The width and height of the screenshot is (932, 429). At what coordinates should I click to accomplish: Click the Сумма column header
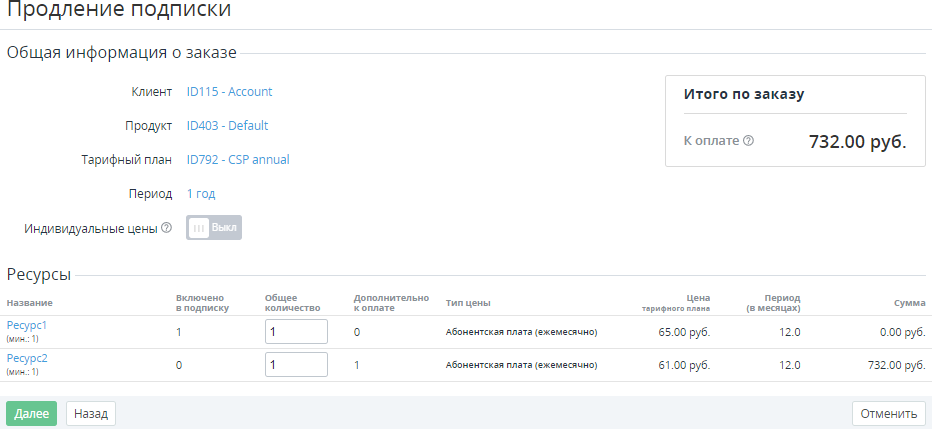[909, 303]
